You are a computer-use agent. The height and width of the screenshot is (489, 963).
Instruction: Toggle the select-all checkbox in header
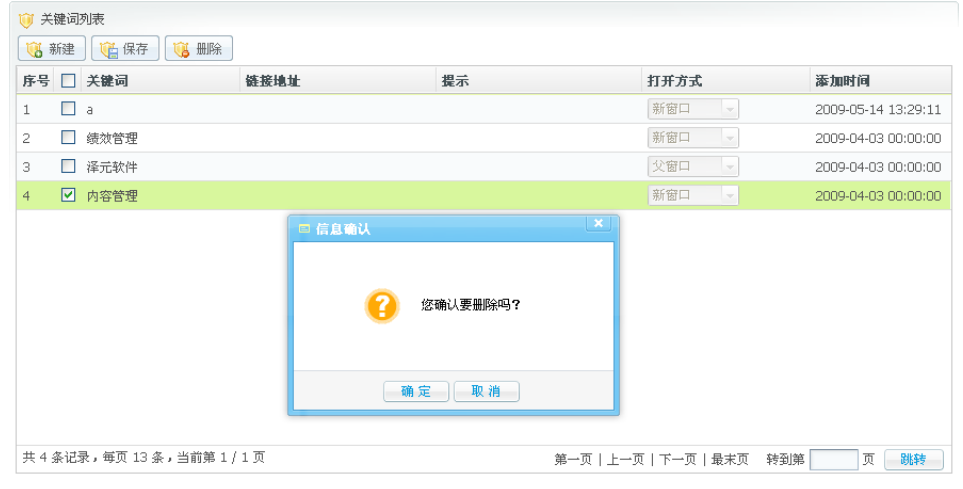coord(68,80)
